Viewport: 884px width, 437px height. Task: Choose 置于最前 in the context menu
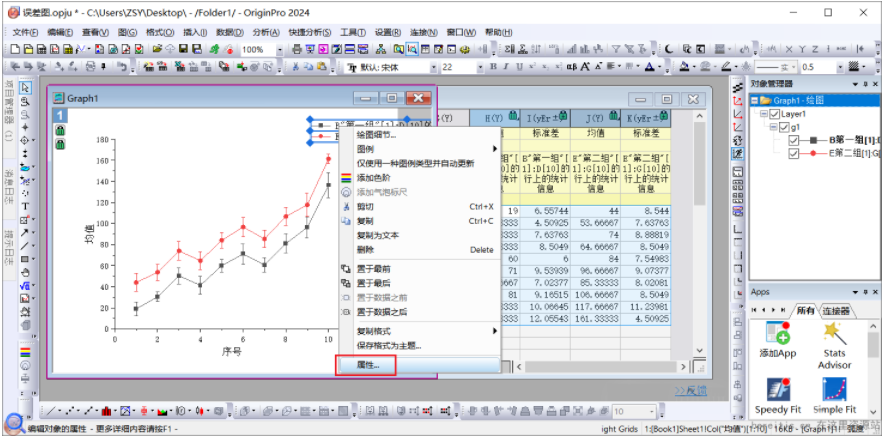click(419, 269)
